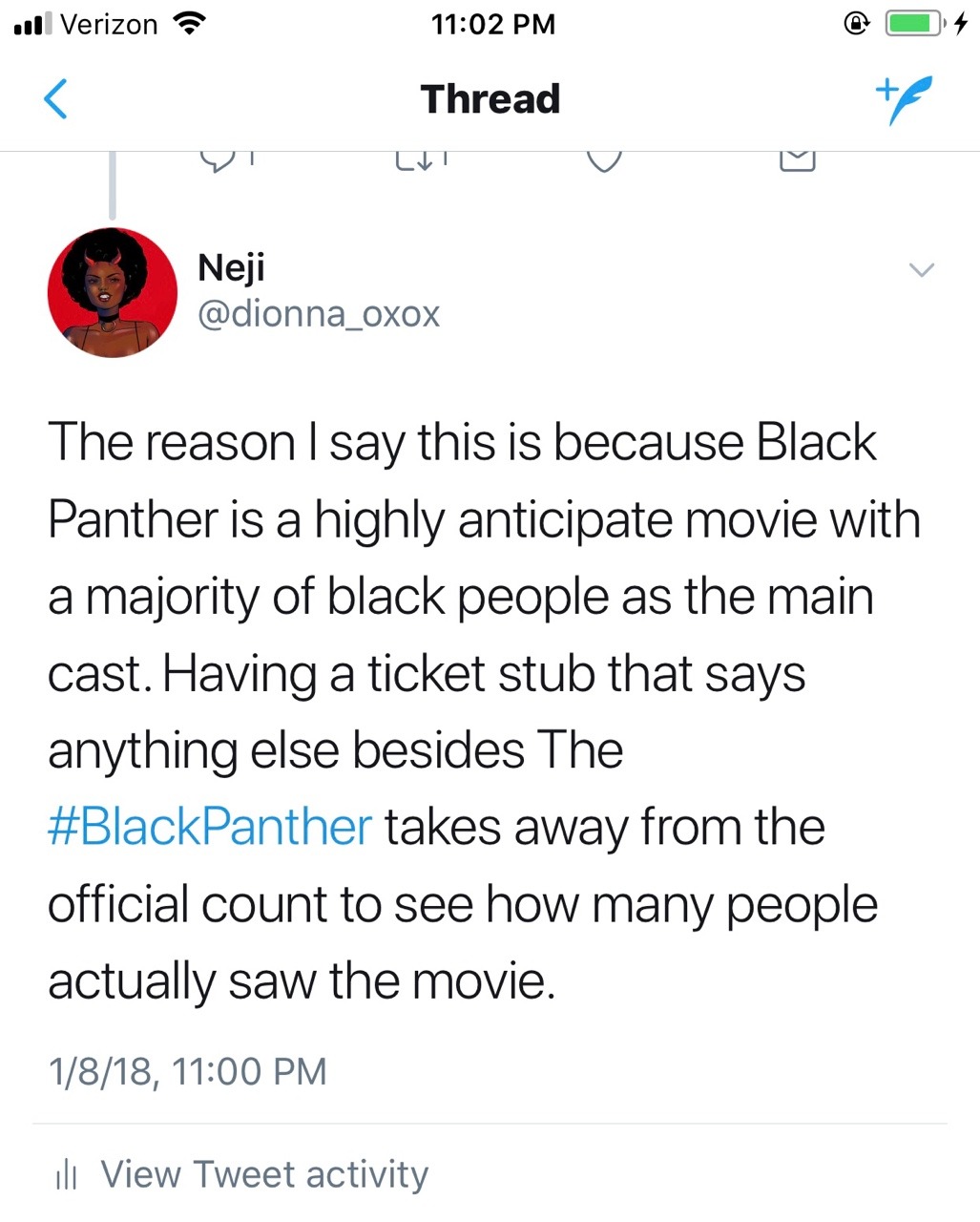
Task: Open the profile via the Neji display name
Action: click(231, 267)
